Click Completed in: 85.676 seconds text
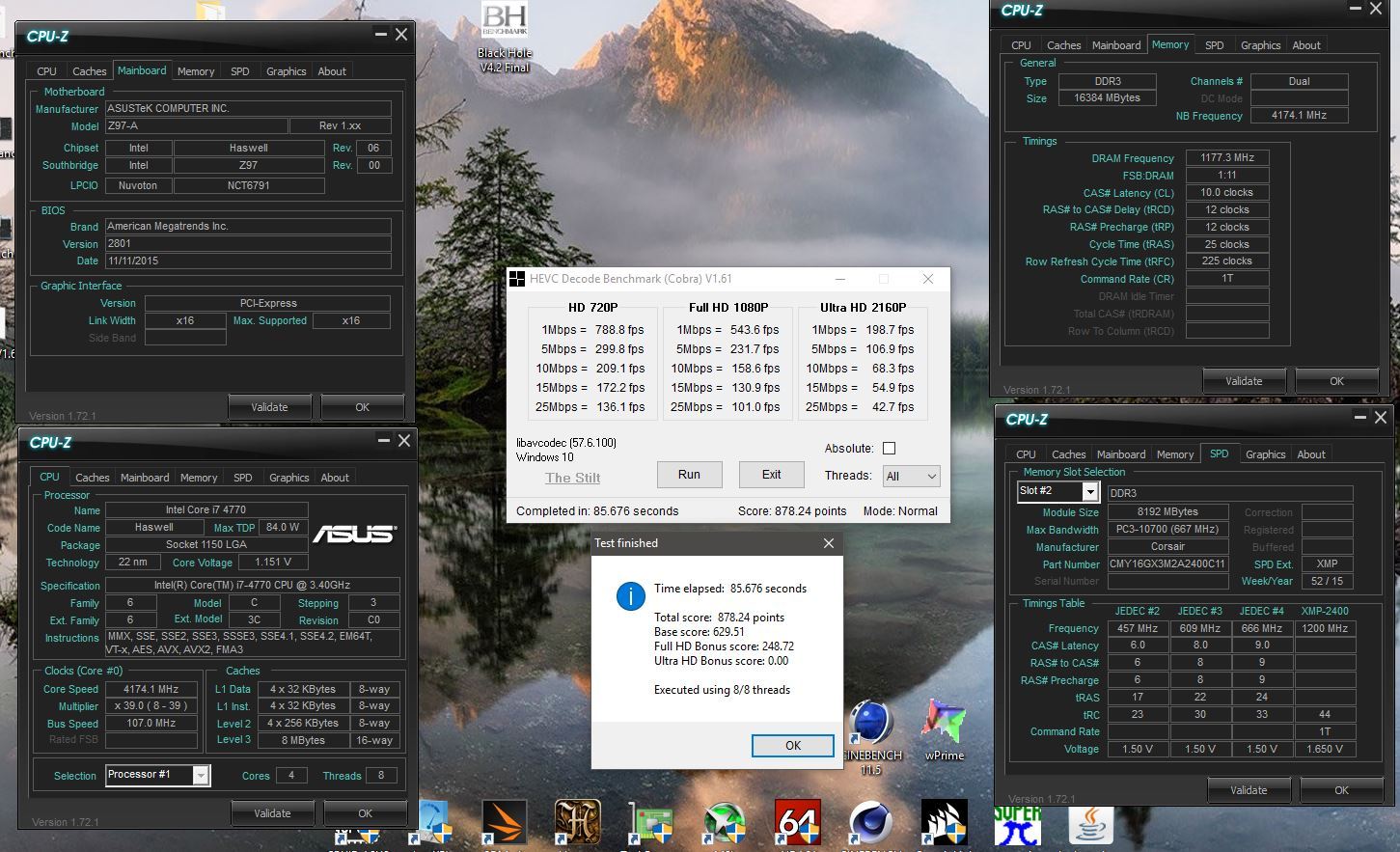1400x852 pixels. click(597, 511)
